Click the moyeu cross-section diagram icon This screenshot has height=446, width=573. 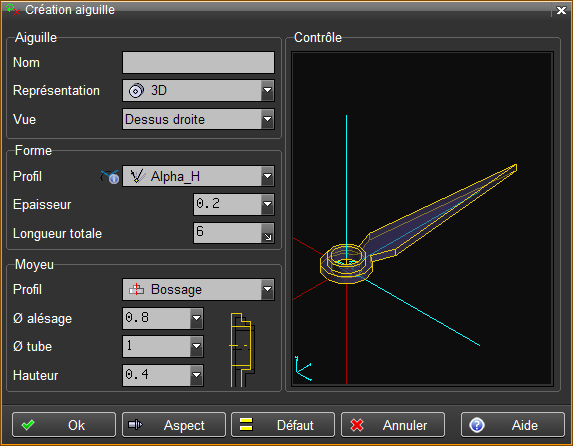(242, 350)
